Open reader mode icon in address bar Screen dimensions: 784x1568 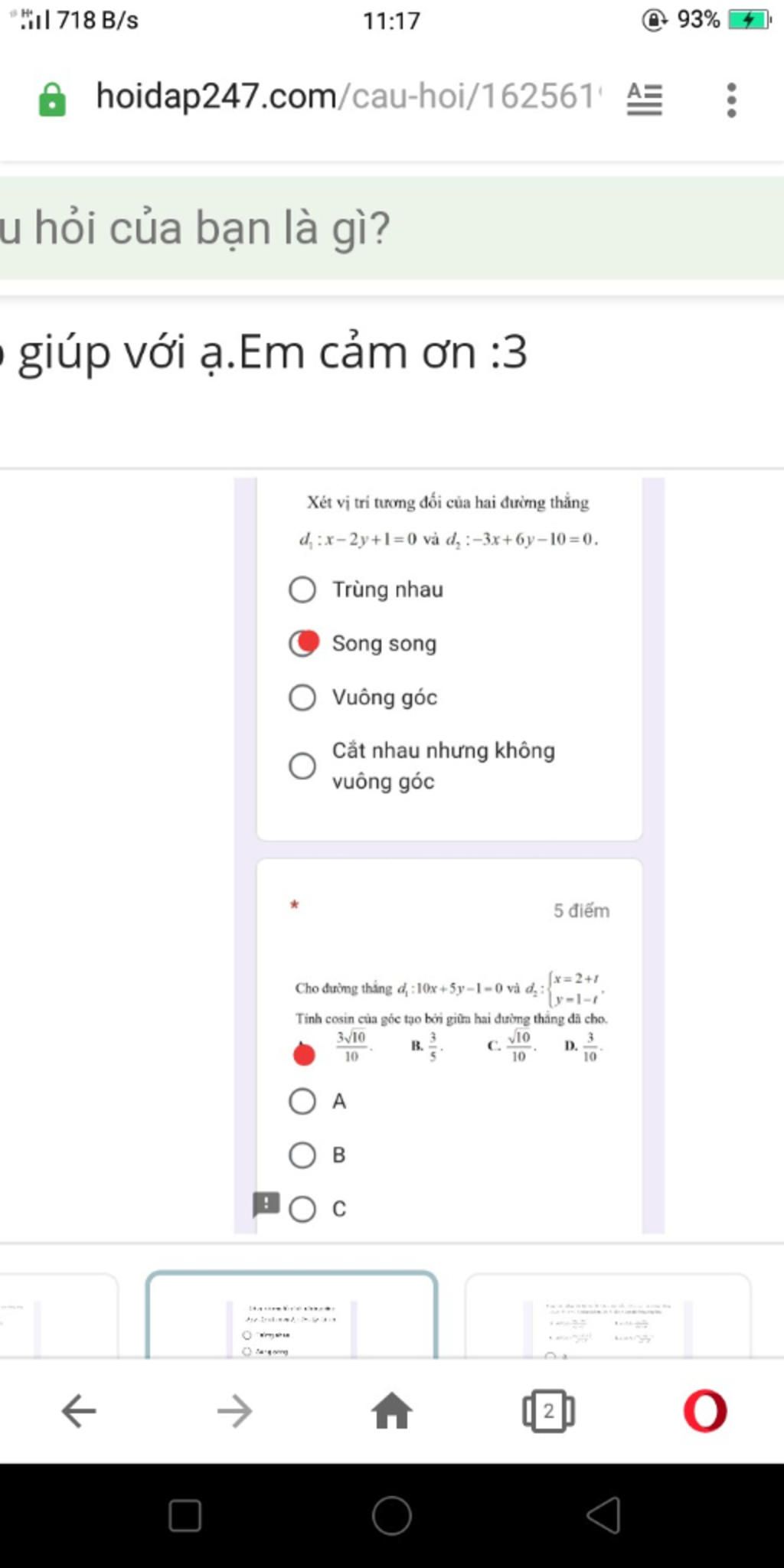[645, 99]
